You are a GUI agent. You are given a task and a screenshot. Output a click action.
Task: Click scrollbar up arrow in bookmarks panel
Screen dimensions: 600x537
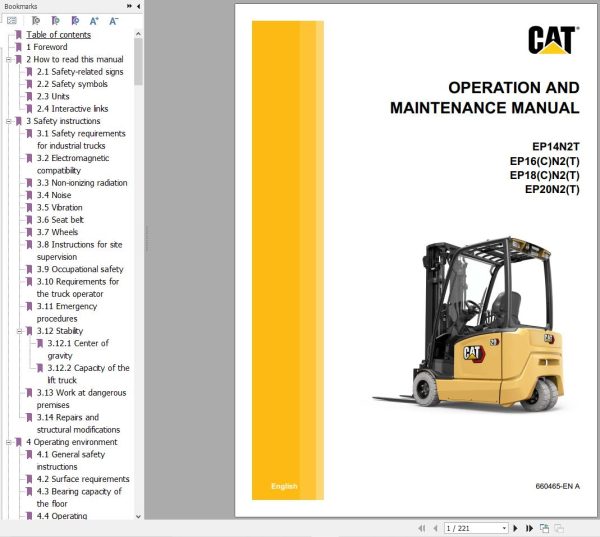point(139,34)
